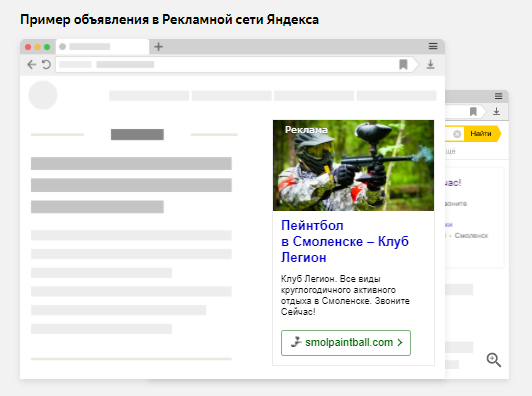The height and width of the screenshot is (396, 532).
Task: Open hamburger menu in front browser window
Action: [433, 46]
